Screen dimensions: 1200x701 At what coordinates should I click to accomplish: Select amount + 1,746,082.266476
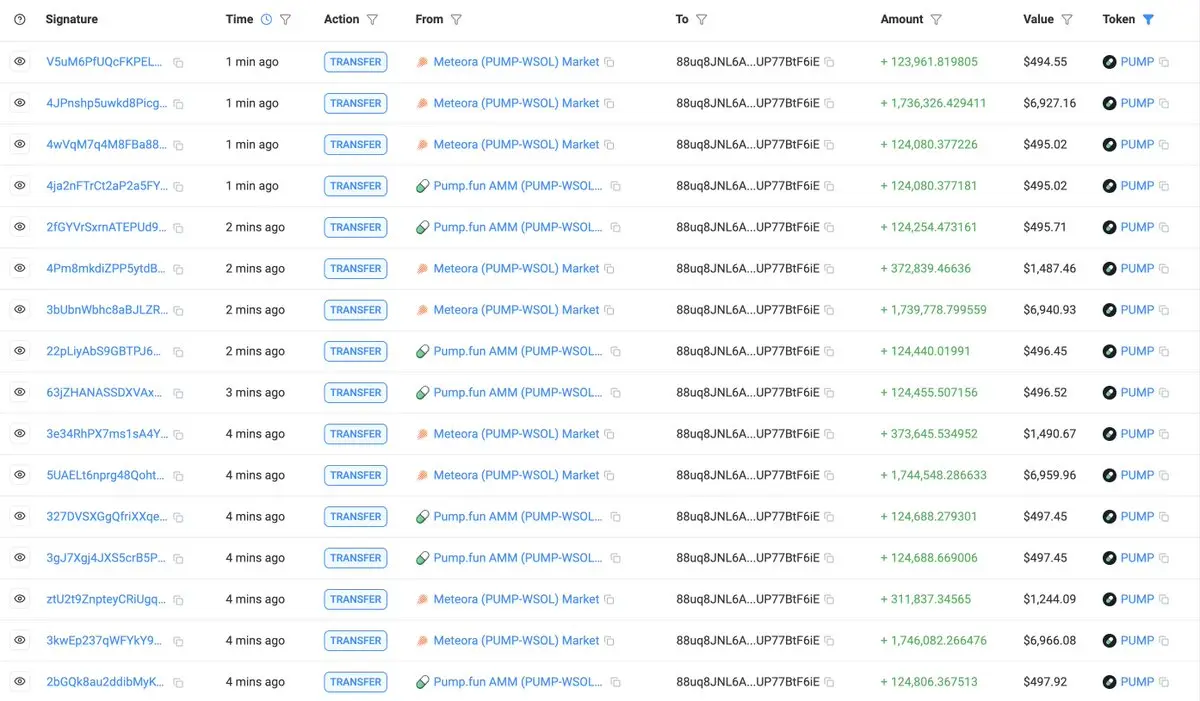coord(933,641)
